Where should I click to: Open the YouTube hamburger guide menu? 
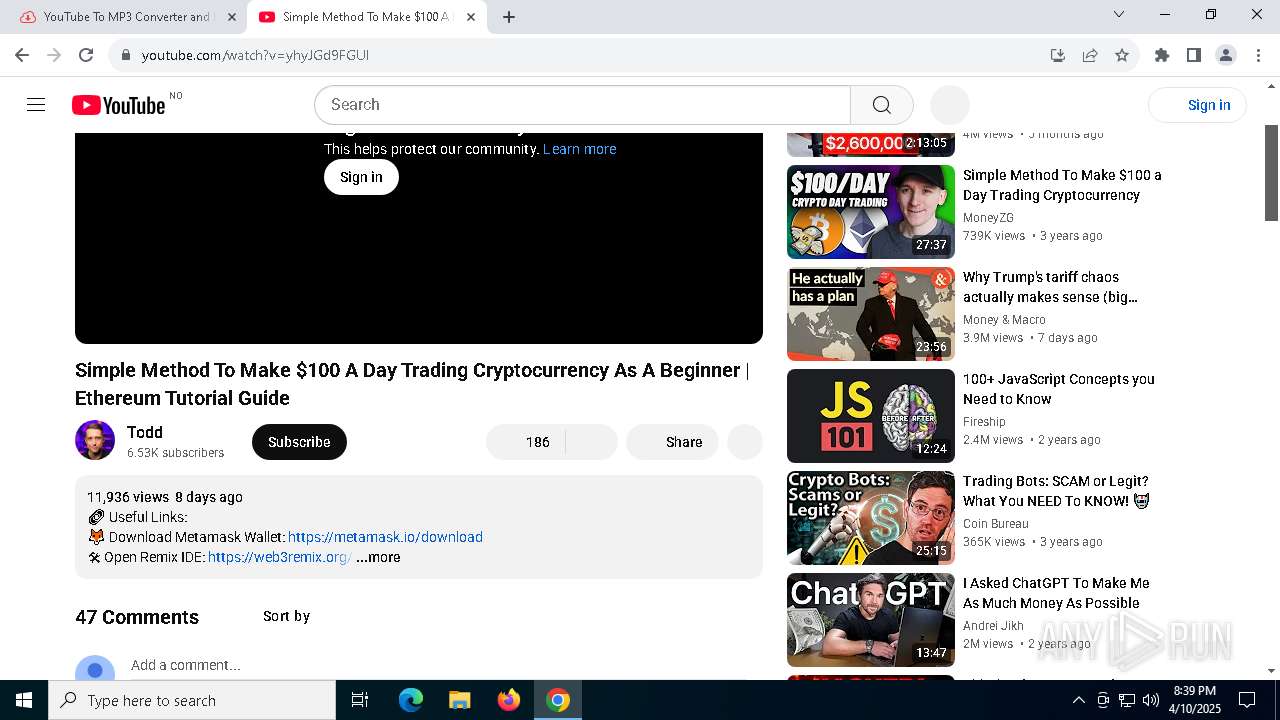pos(36,105)
